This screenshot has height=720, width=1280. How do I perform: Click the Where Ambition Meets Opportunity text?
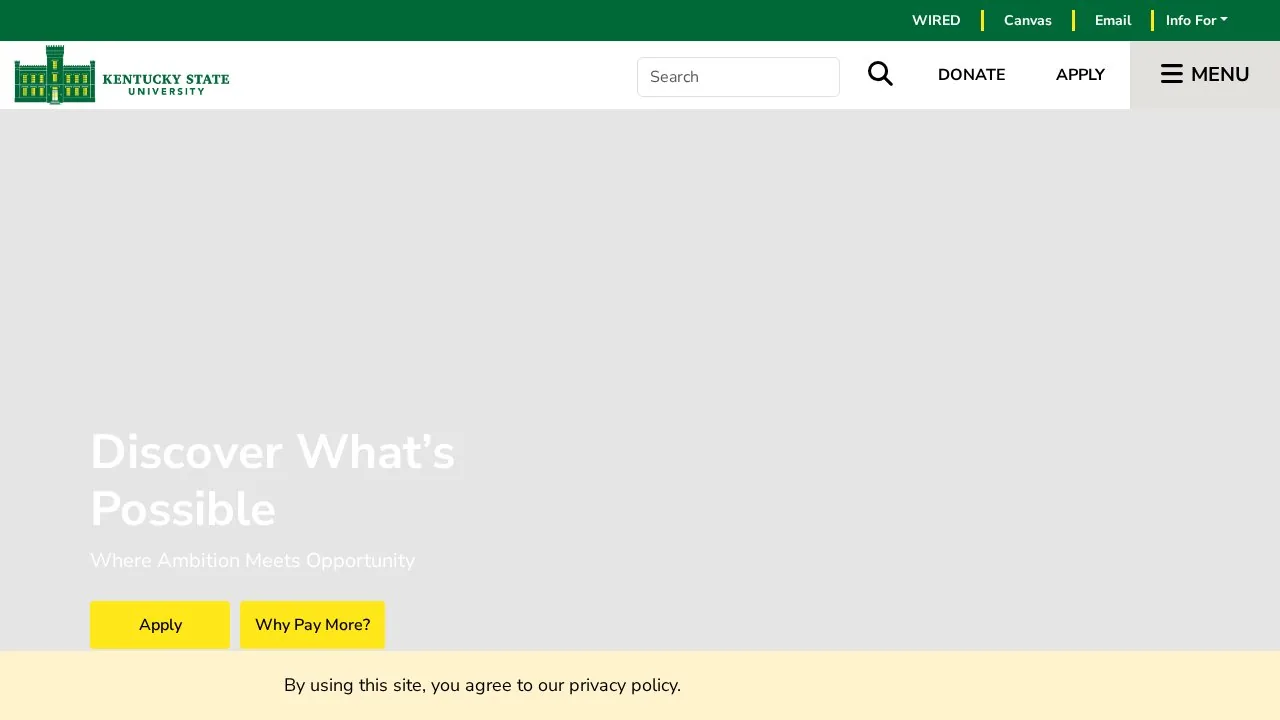pyautogui.click(x=252, y=560)
